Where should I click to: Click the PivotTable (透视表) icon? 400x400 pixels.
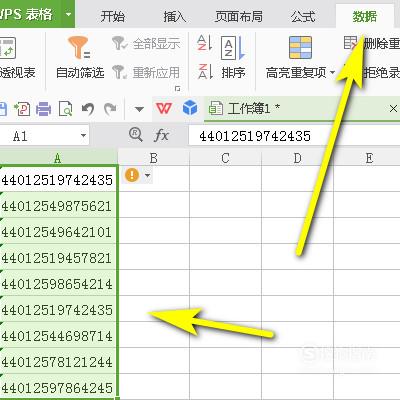click(7, 48)
